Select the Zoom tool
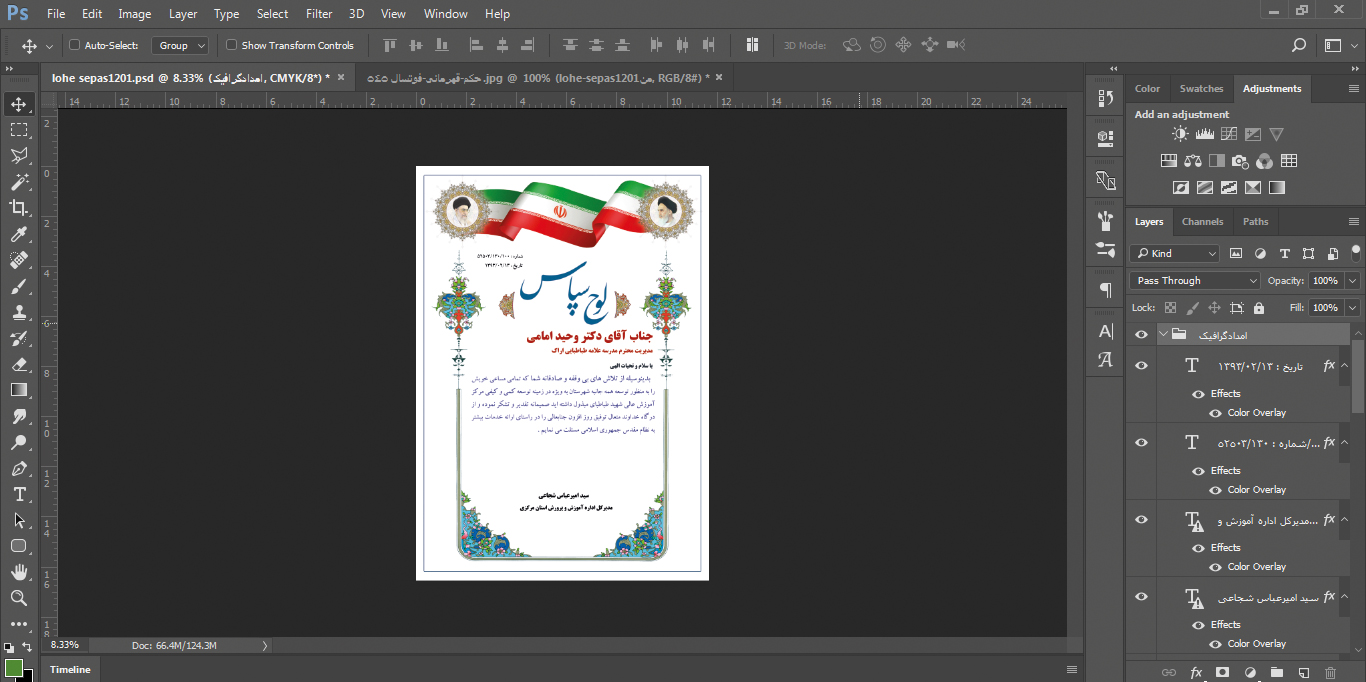This screenshot has width=1366, height=682. point(19,598)
